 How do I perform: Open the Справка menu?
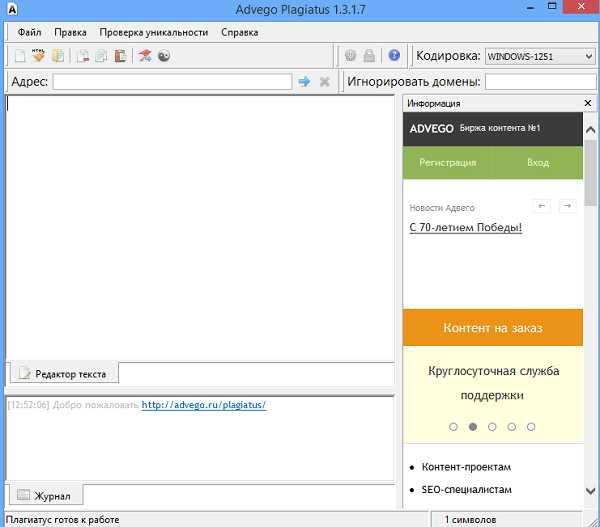pyautogui.click(x=240, y=33)
